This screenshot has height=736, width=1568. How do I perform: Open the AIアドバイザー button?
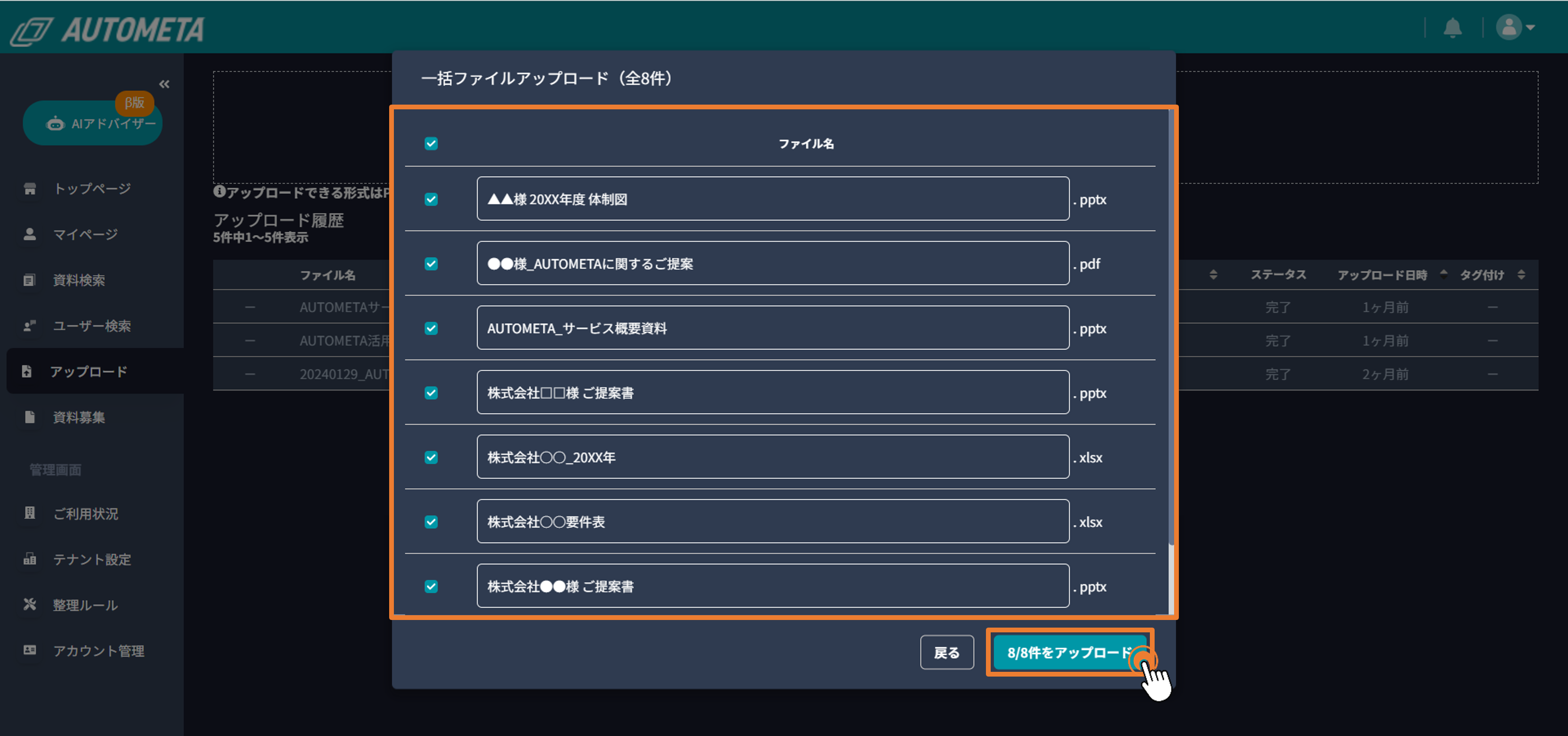[93, 123]
